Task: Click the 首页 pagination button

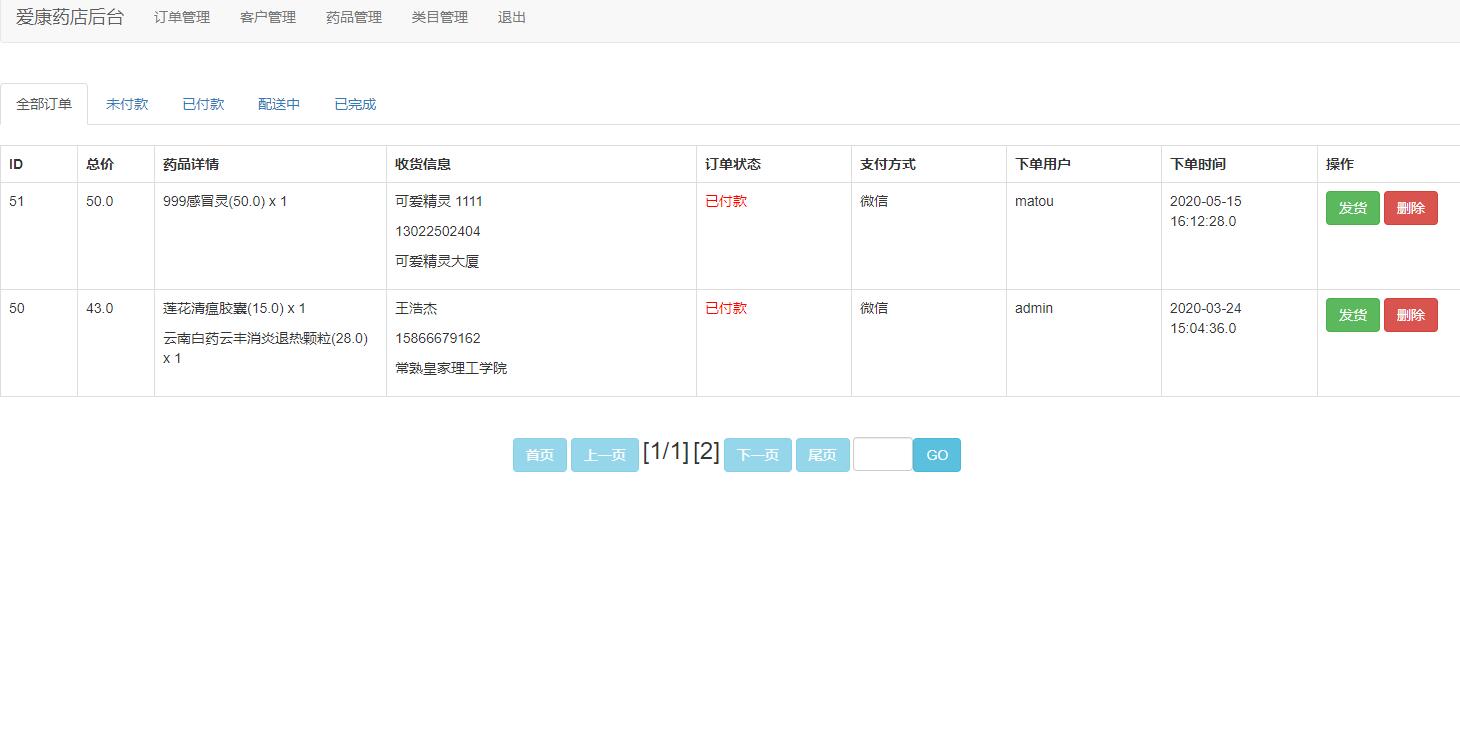Action: tap(539, 454)
